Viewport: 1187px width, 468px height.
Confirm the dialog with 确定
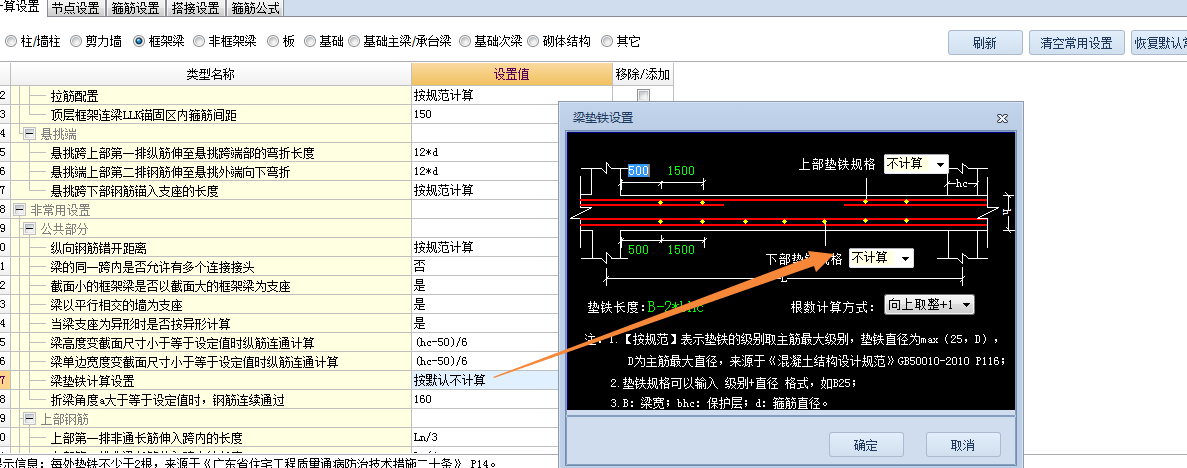[x=866, y=445]
